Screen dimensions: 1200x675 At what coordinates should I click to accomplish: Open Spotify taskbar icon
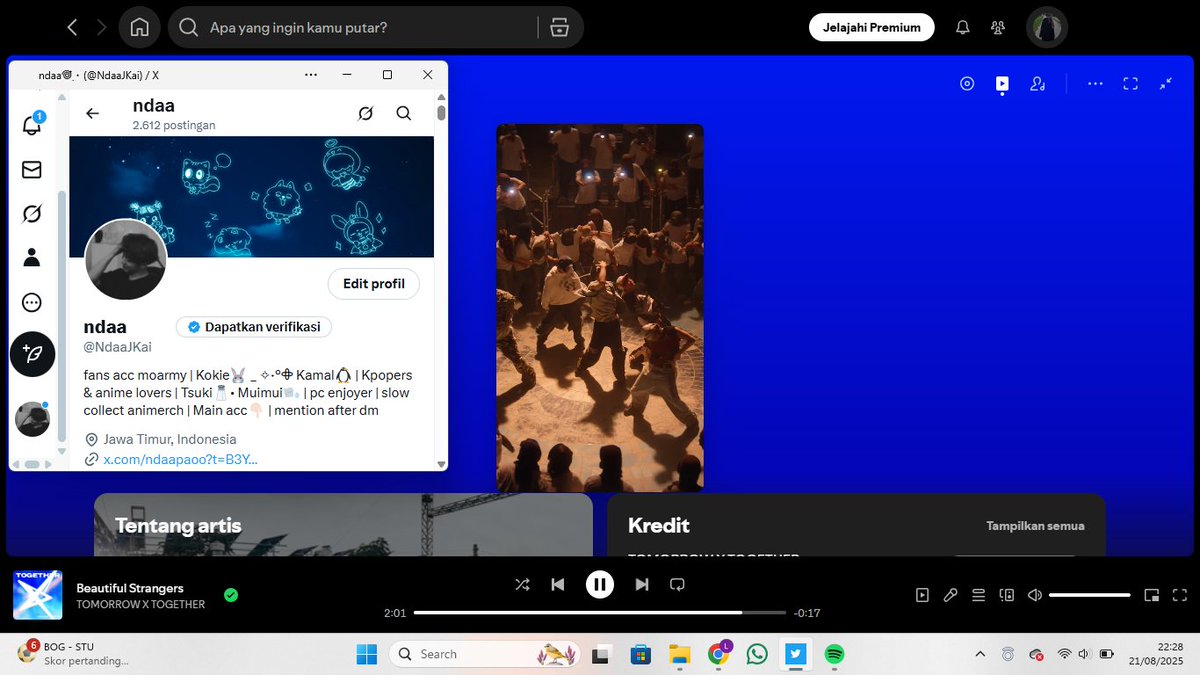coord(834,654)
